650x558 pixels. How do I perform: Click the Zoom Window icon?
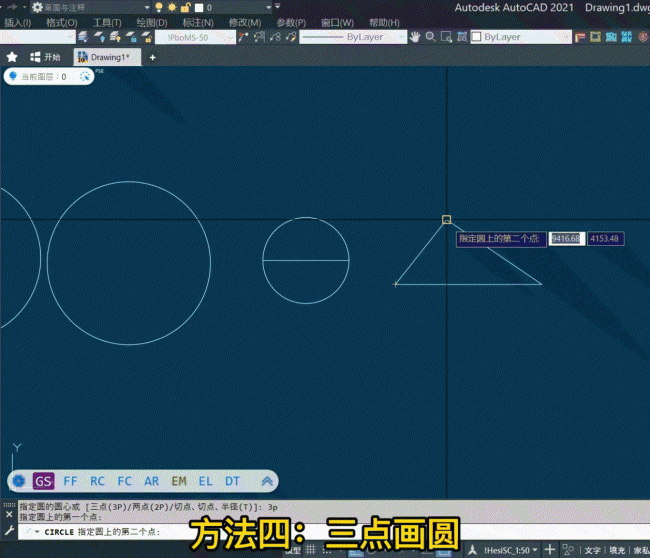tap(446, 37)
